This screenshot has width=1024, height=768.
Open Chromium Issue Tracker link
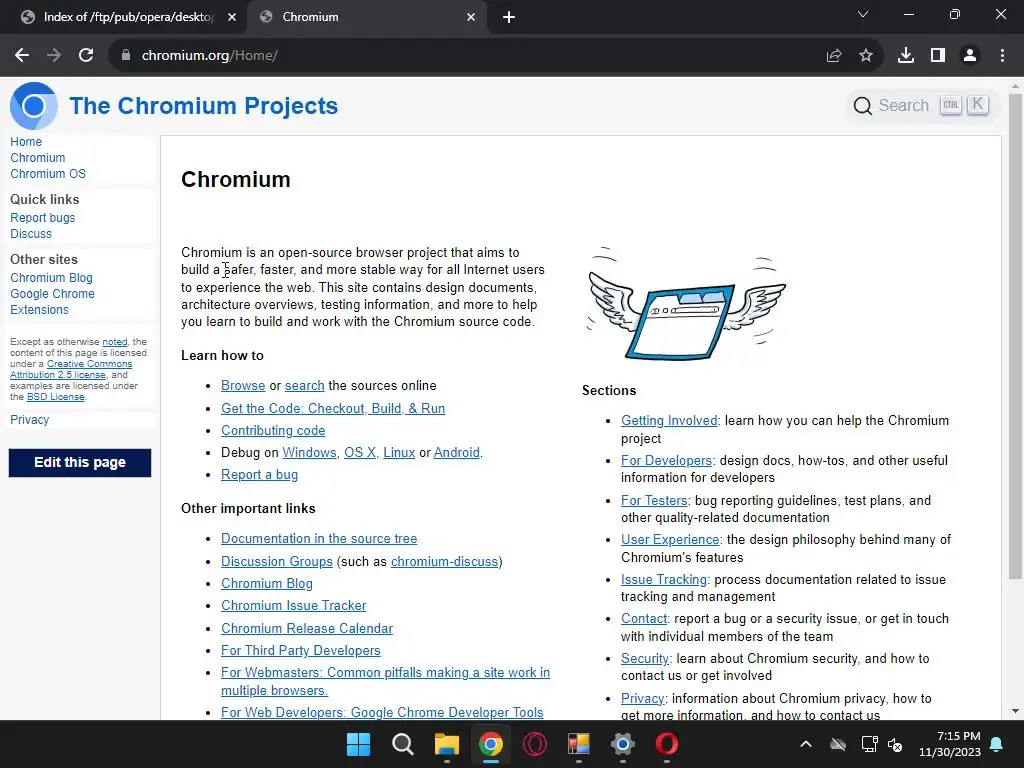293,605
